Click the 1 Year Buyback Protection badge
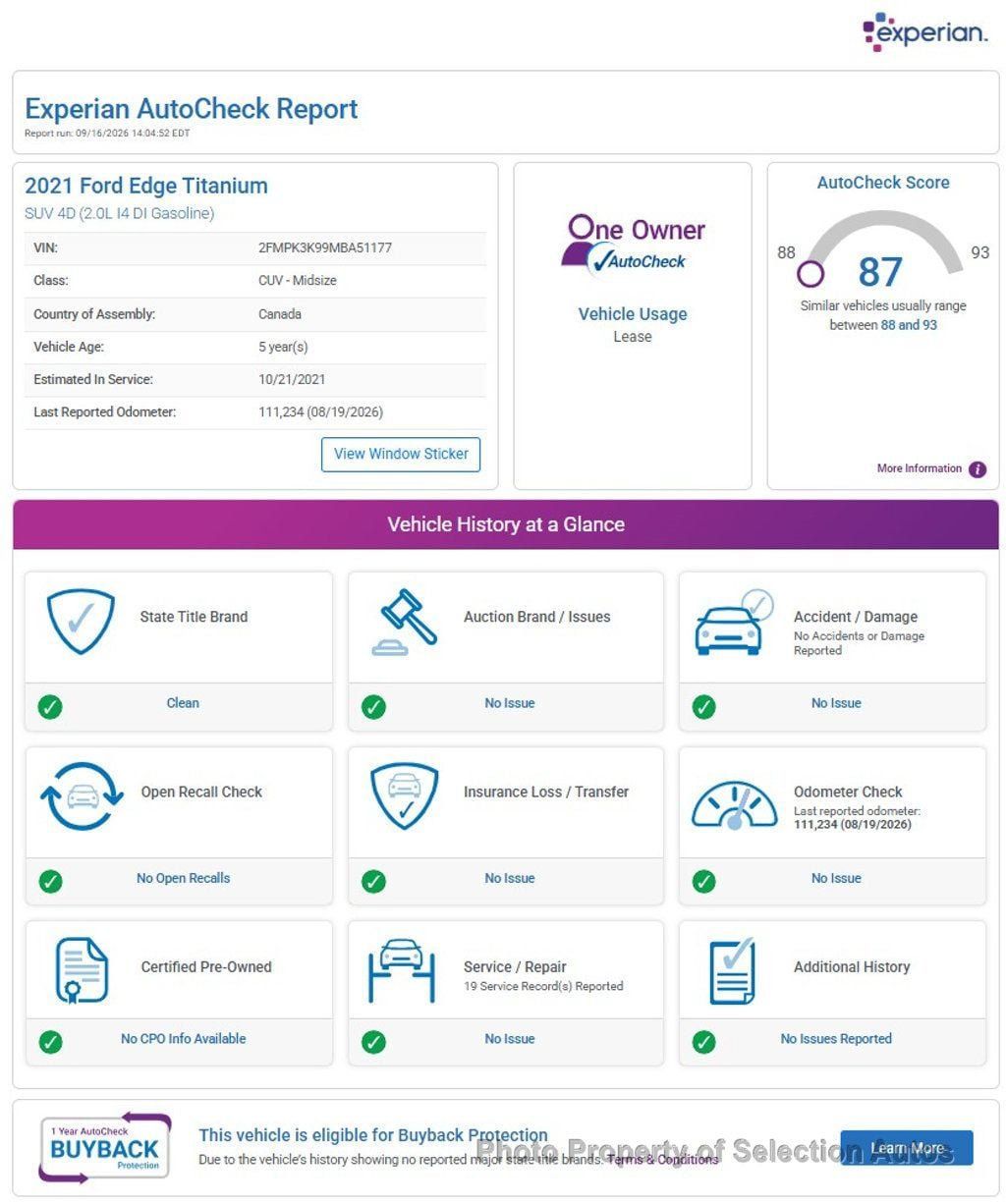This screenshot has height=1204, width=1006. click(x=105, y=1147)
